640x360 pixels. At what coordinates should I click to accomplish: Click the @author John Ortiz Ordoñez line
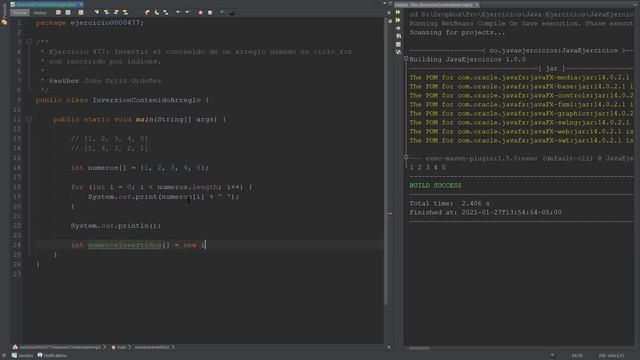pyautogui.click(x=105, y=81)
